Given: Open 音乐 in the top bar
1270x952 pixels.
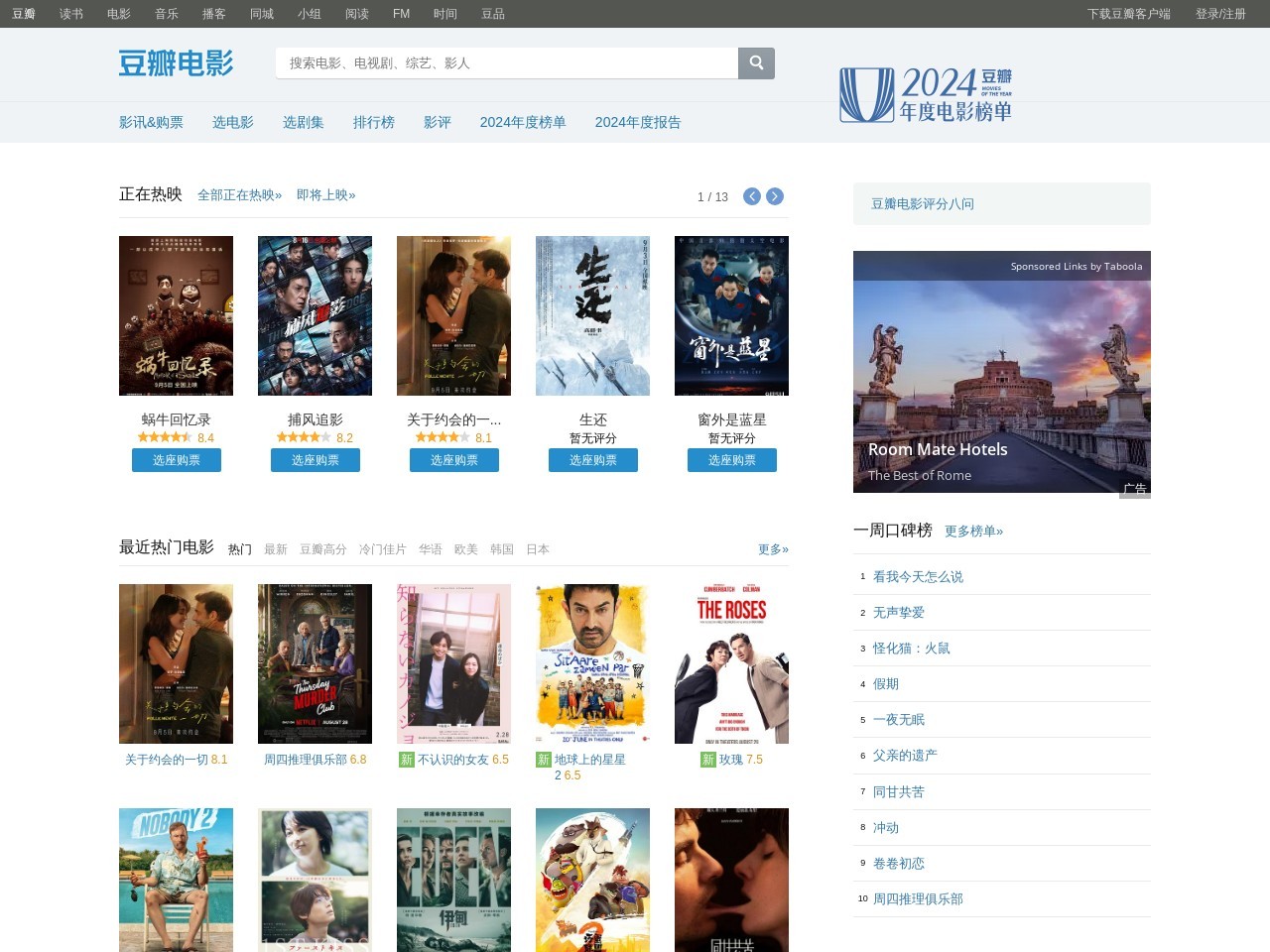Looking at the screenshot, I should 167,14.
